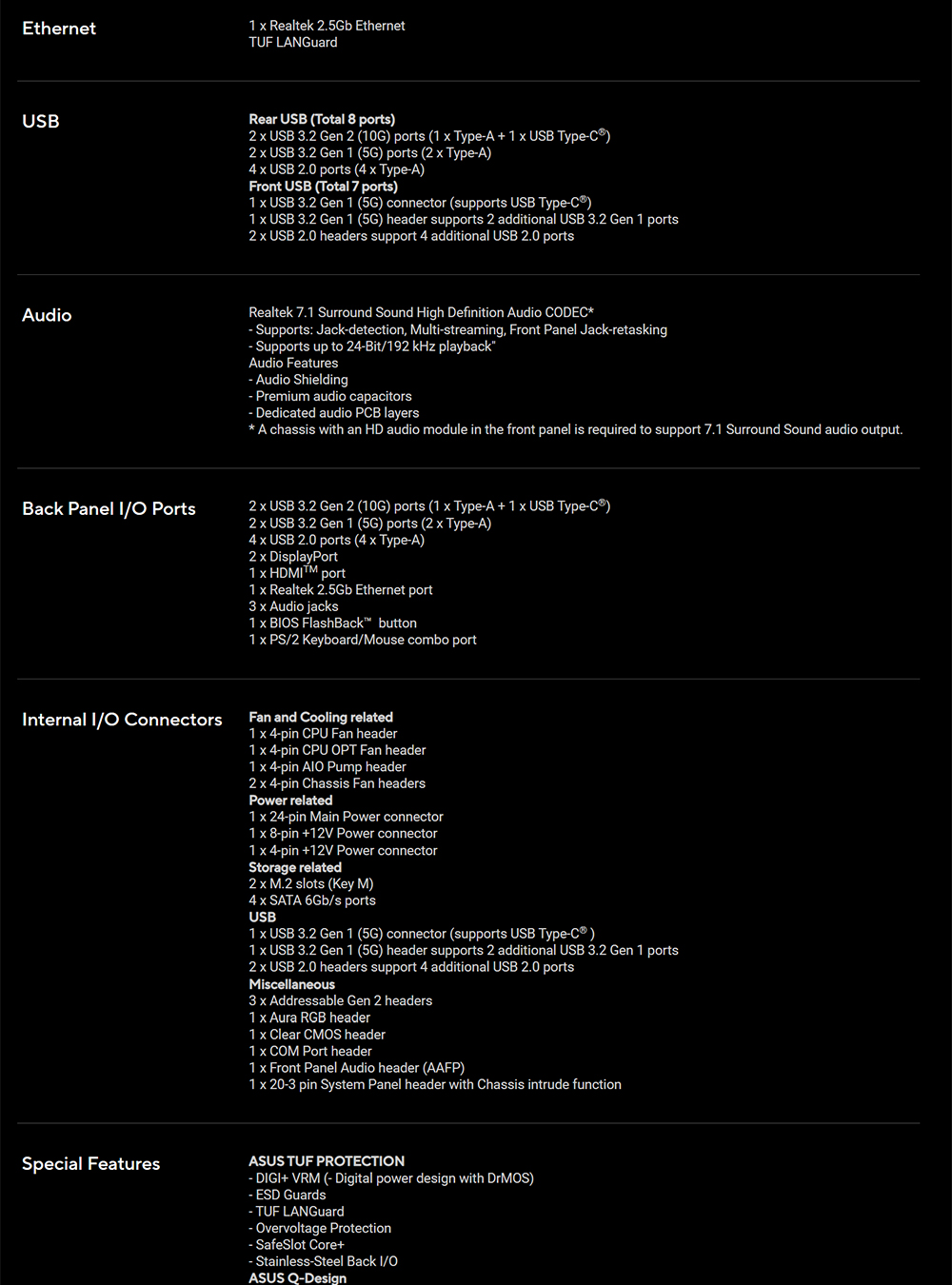The image size is (952, 1285).
Task: Click the Realtek 7.1 Surround Sound codec line
Action: coord(421,312)
